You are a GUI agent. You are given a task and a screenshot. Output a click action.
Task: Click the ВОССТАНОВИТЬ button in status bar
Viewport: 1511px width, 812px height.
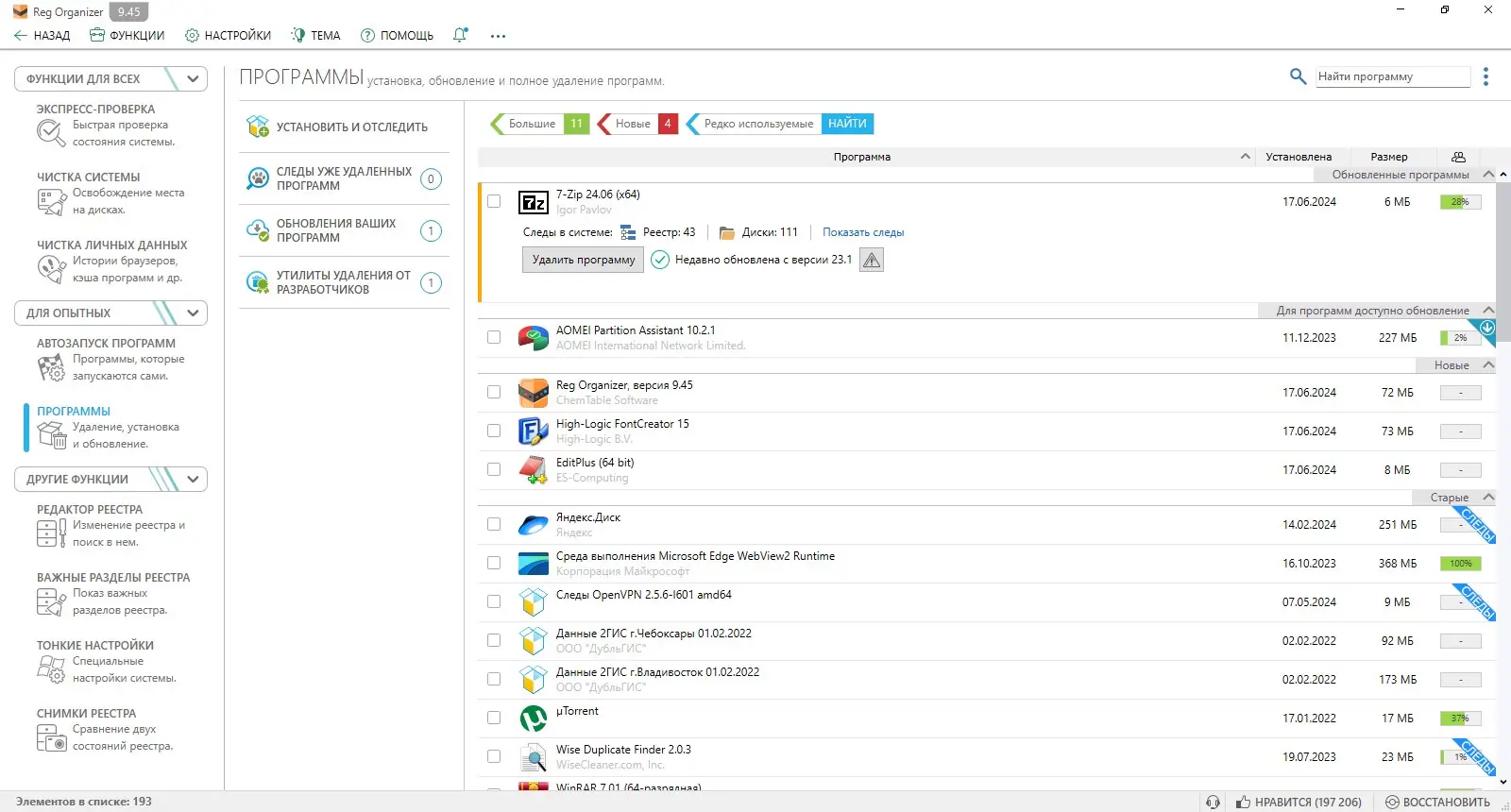pos(1437,802)
